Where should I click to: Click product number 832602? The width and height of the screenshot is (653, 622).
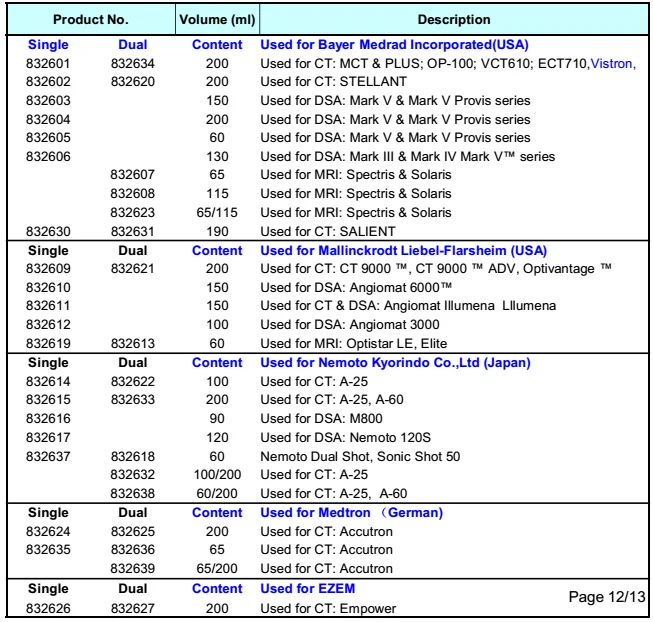(x=48, y=82)
